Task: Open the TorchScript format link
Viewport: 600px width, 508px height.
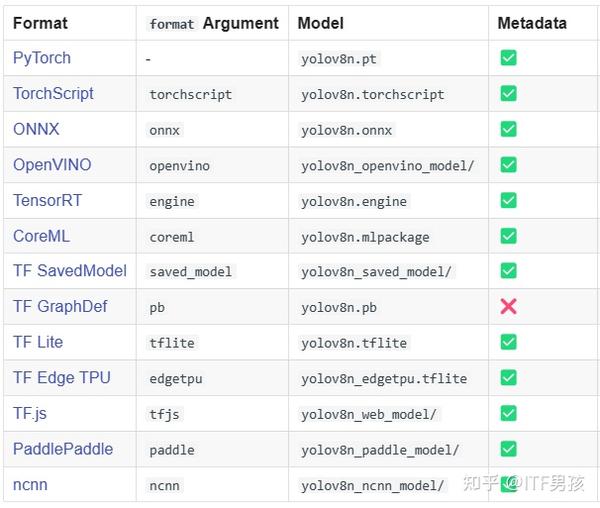Action: pyautogui.click(x=53, y=94)
